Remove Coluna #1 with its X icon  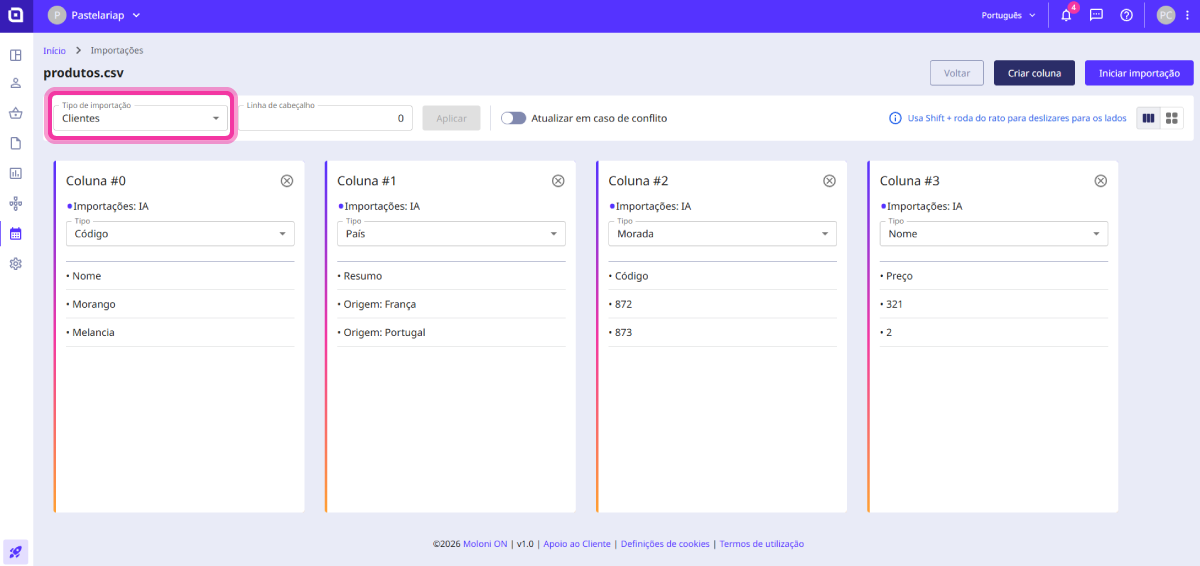(558, 181)
